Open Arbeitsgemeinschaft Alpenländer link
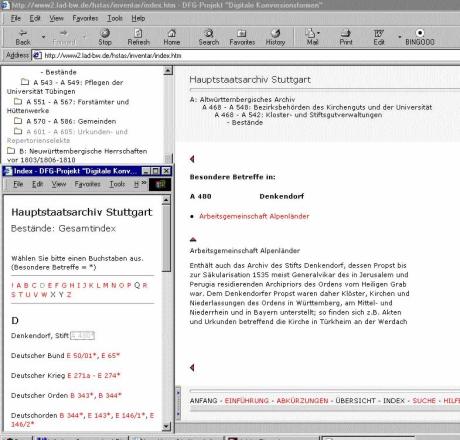 point(254,216)
